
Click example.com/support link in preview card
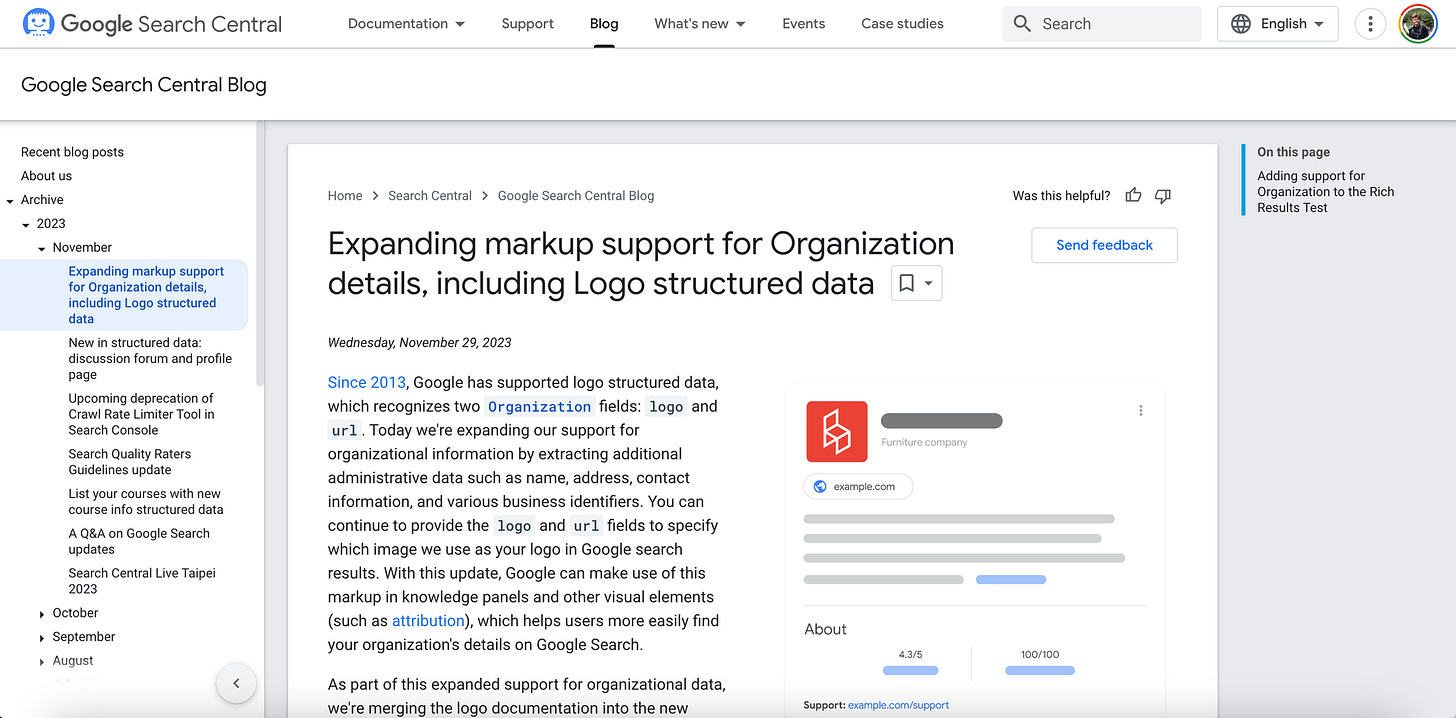pos(898,705)
